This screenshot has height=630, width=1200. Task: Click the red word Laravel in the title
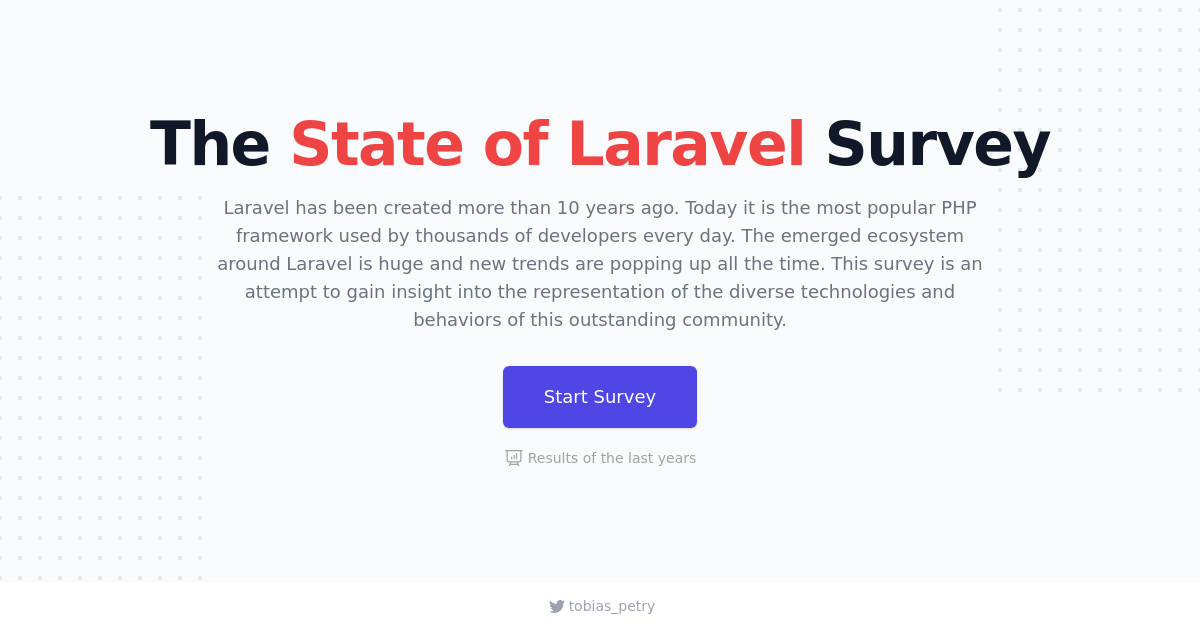(686, 145)
